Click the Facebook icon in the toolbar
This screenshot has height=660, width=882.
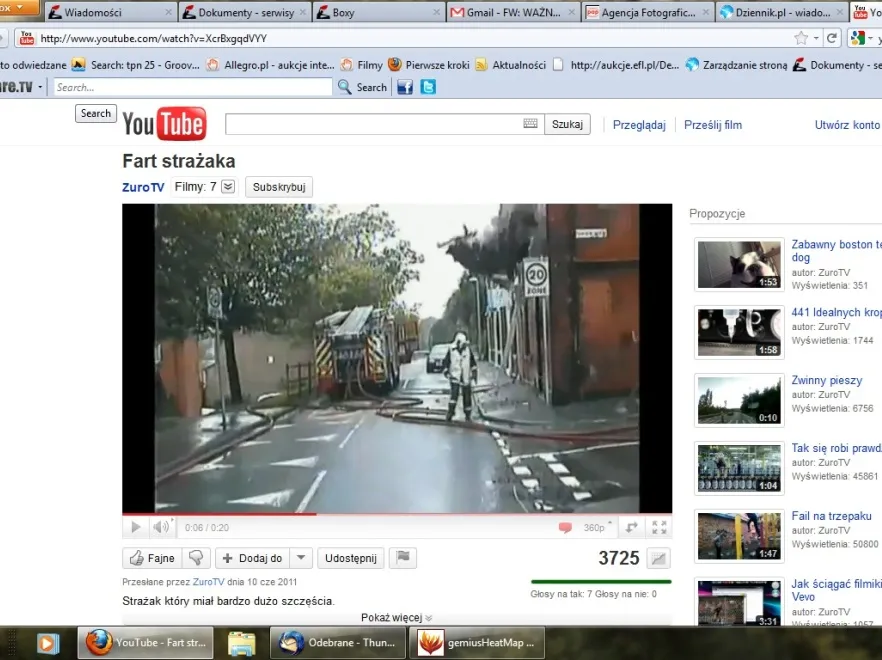[x=404, y=87]
